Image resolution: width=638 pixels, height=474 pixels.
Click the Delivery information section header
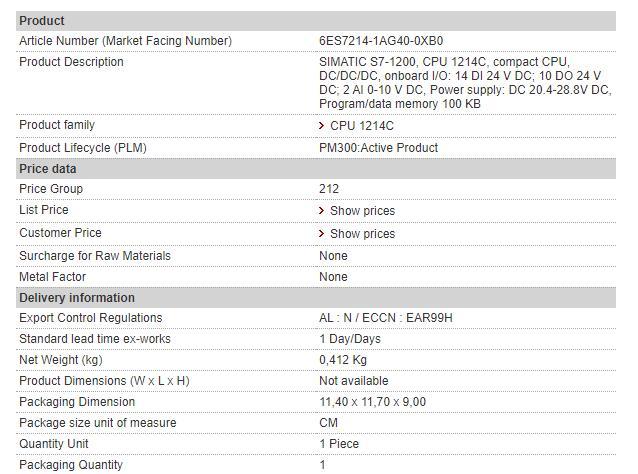77,298
